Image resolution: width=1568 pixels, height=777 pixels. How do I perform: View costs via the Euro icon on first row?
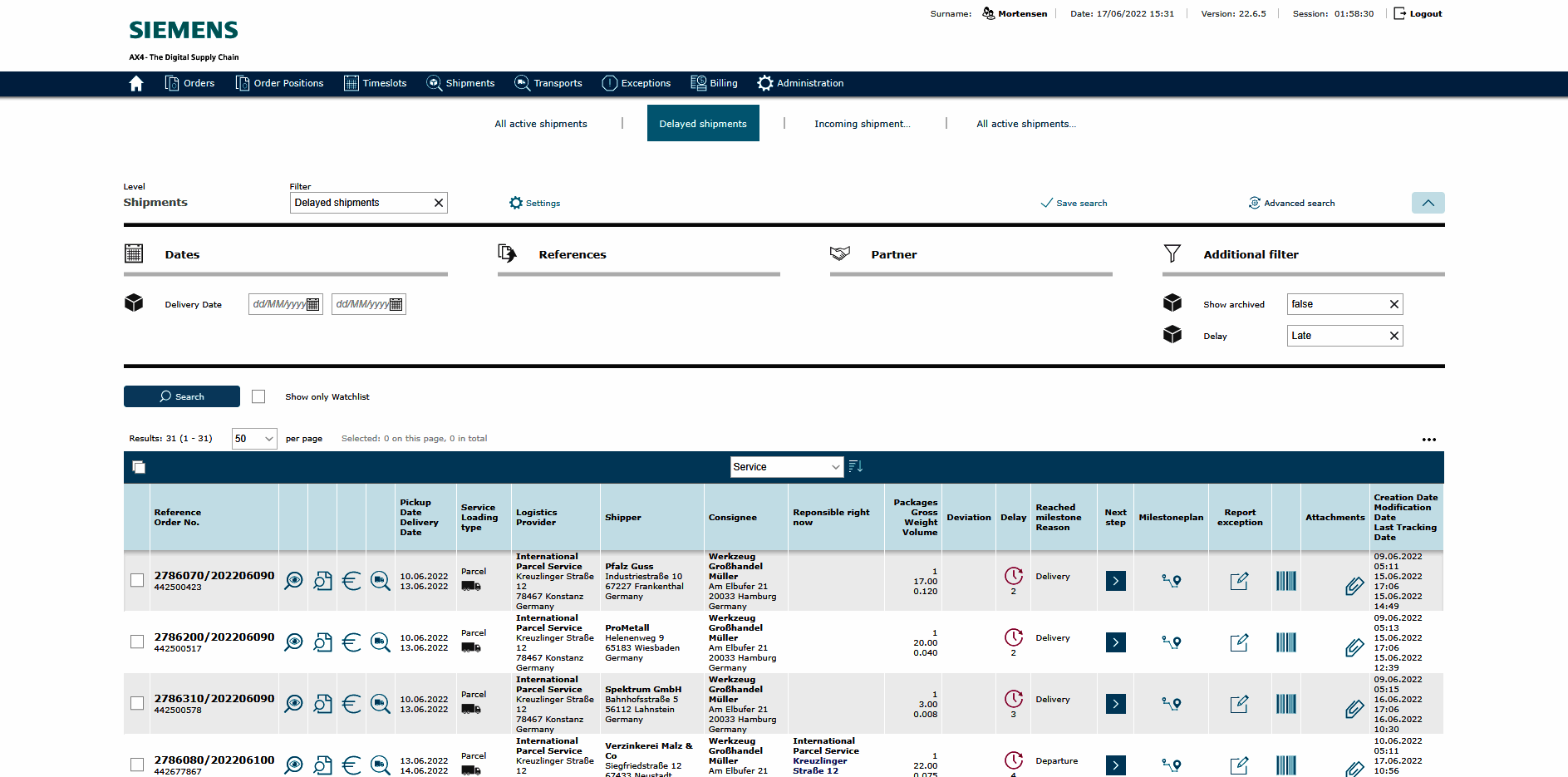tap(351, 581)
